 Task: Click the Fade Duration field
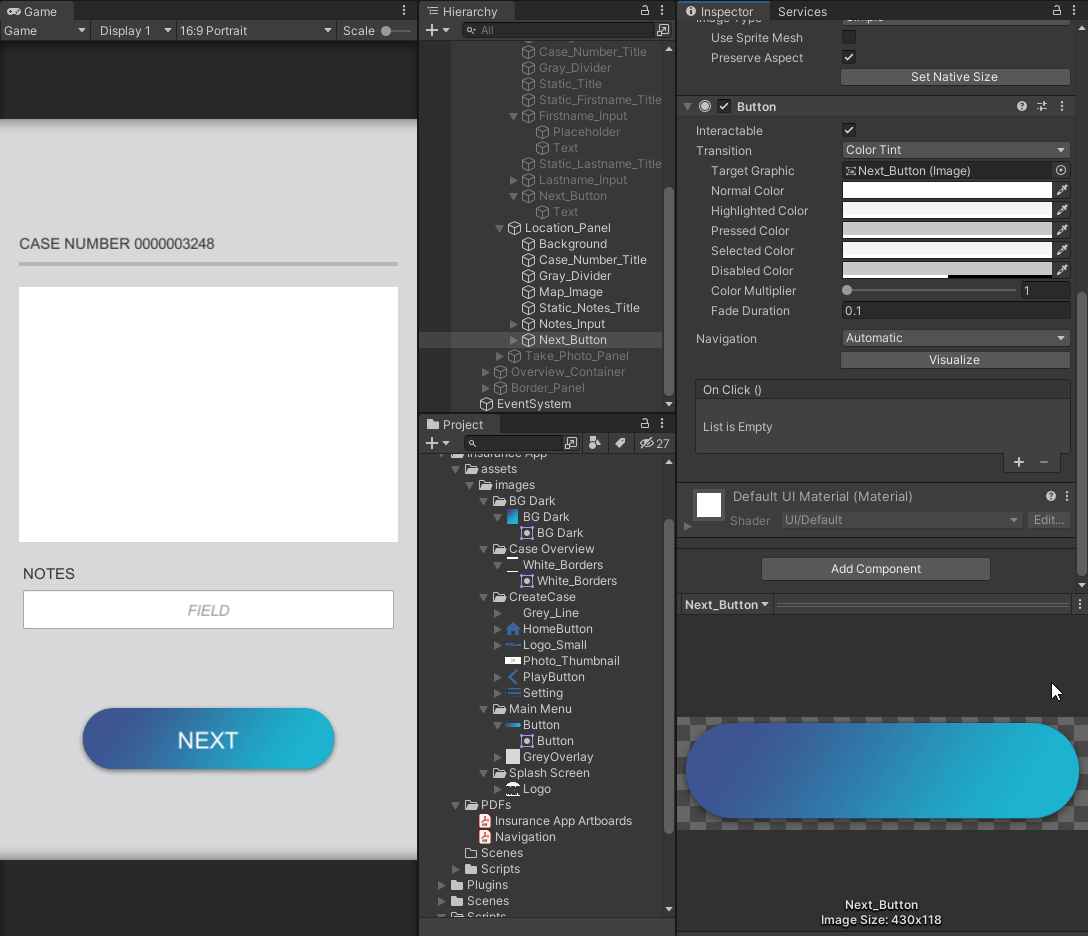click(x=955, y=311)
